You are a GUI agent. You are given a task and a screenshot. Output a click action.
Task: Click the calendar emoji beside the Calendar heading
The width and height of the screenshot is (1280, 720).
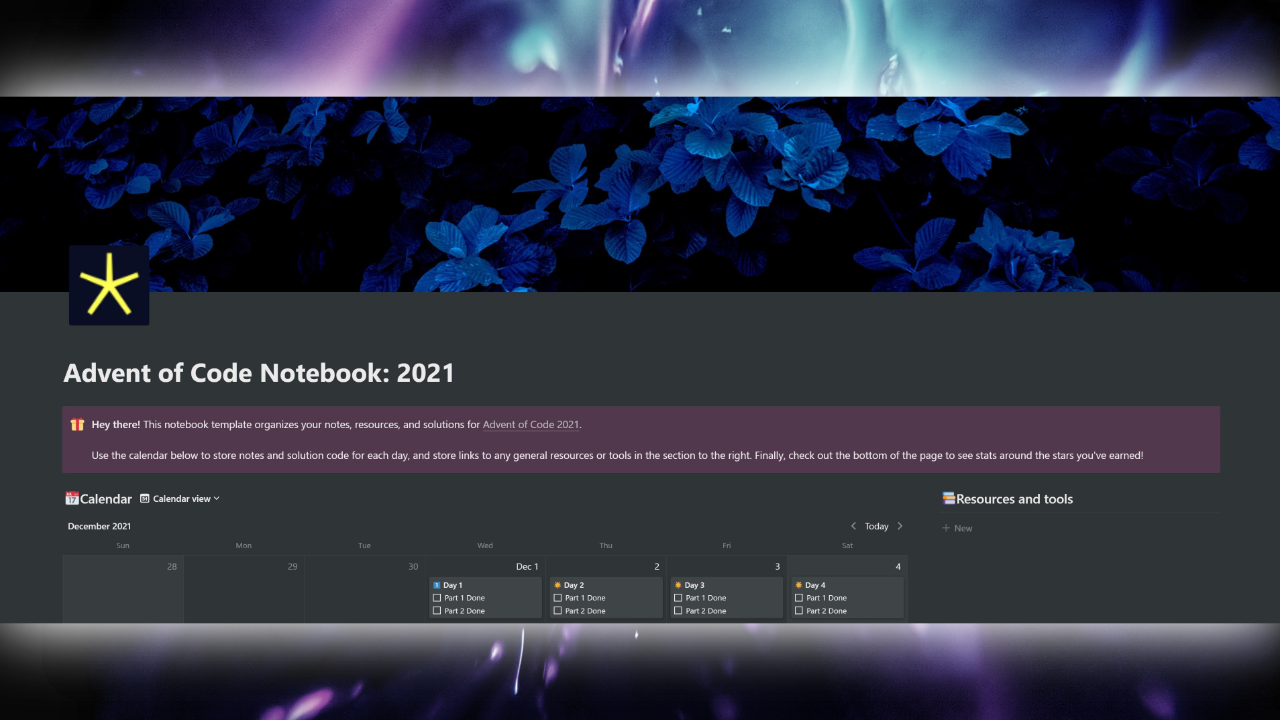pyautogui.click(x=71, y=498)
